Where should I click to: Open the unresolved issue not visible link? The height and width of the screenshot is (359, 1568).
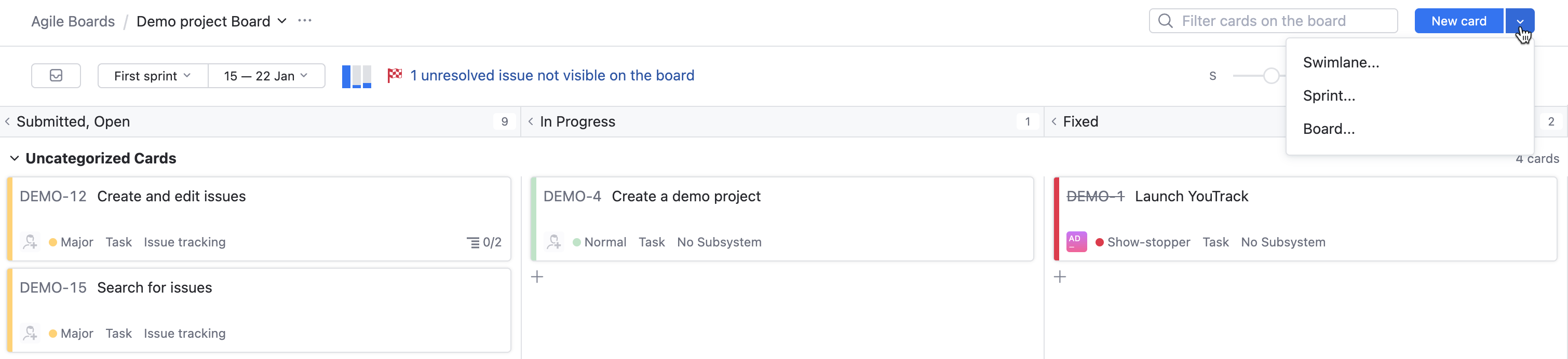tap(551, 75)
